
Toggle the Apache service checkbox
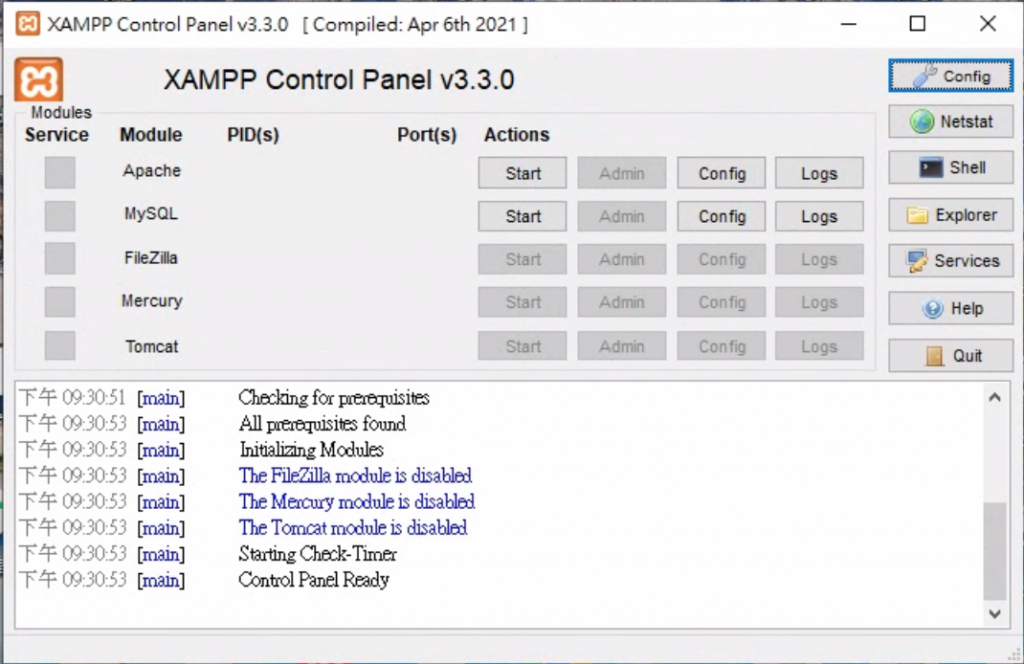pyautogui.click(x=60, y=172)
